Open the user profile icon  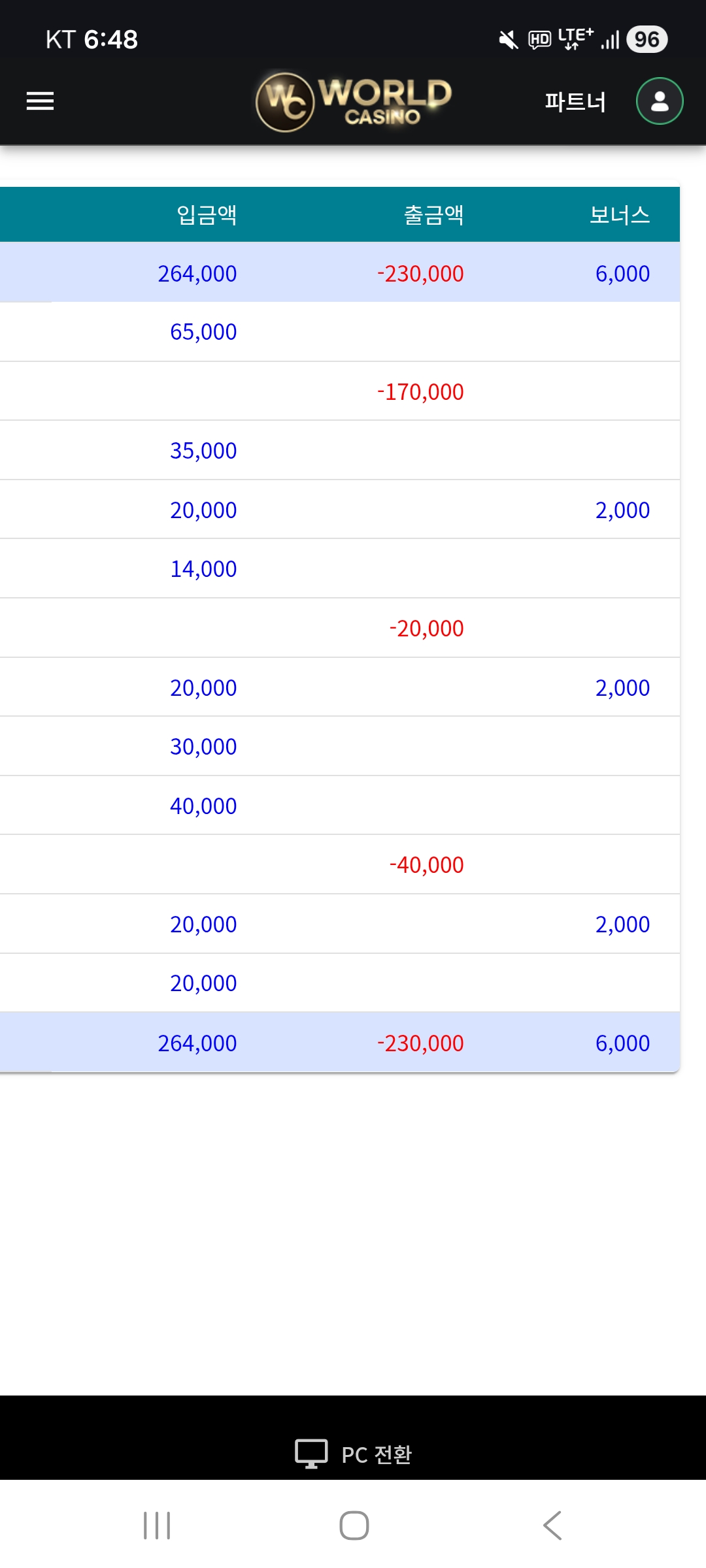coord(660,101)
